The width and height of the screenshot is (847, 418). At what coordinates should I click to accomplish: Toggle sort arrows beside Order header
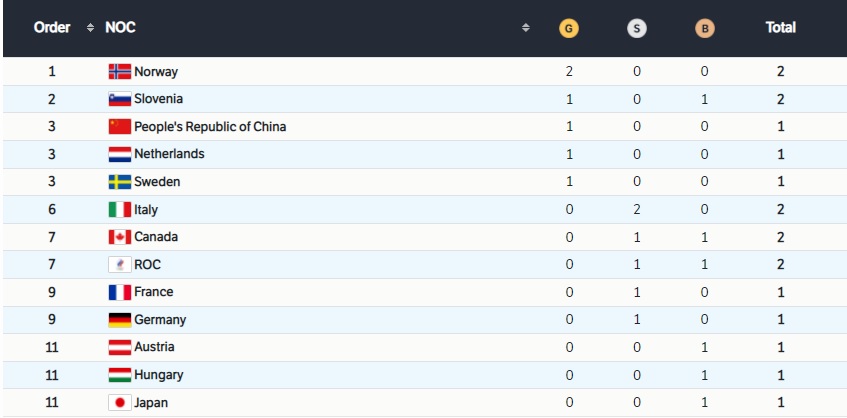click(x=90, y=28)
